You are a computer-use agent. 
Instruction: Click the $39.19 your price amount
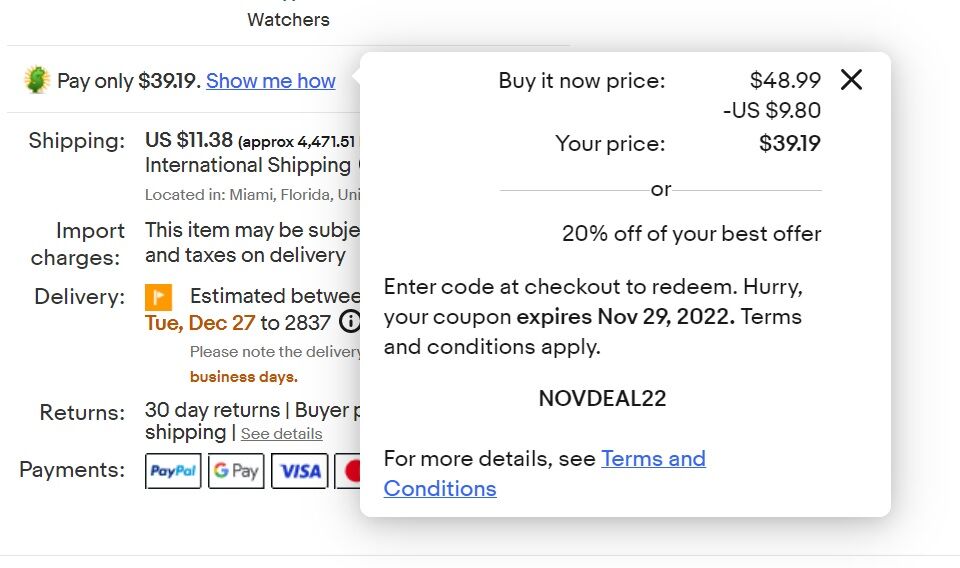789,144
